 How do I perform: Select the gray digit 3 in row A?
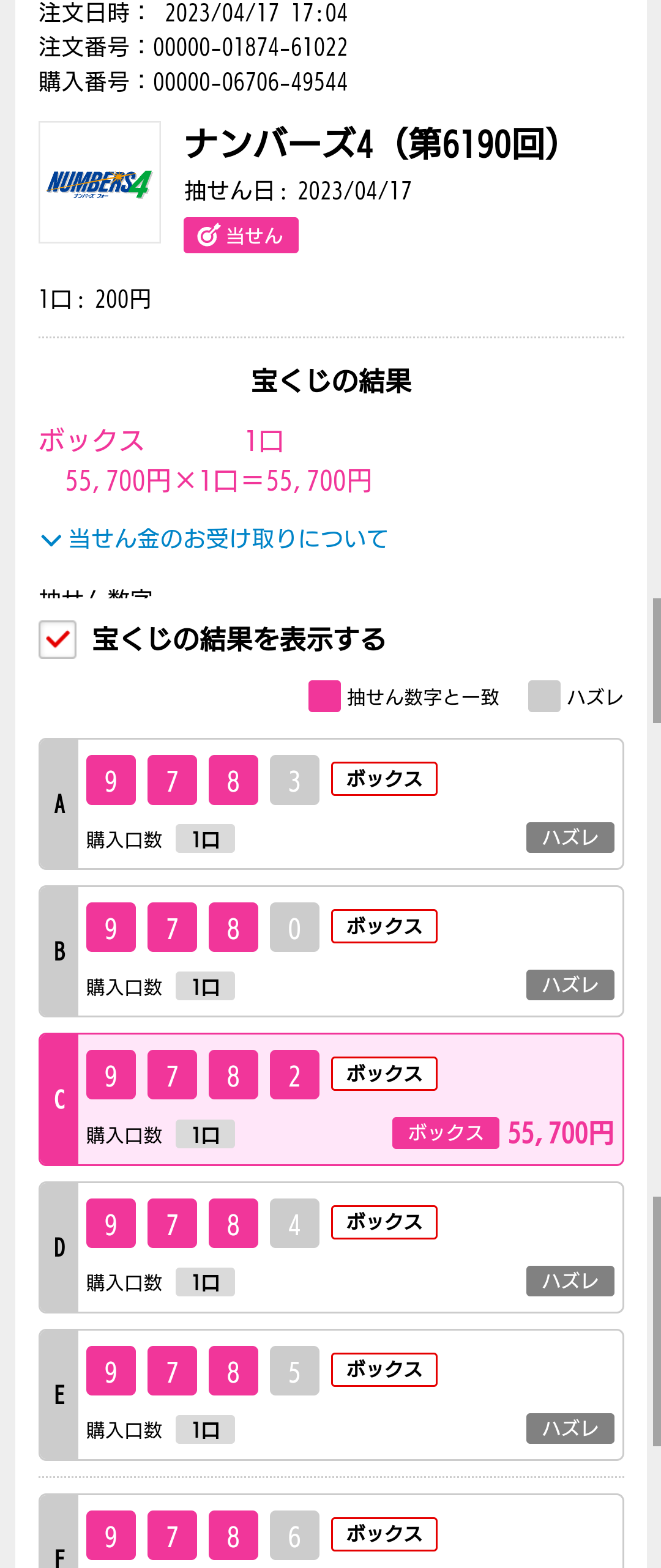294,780
